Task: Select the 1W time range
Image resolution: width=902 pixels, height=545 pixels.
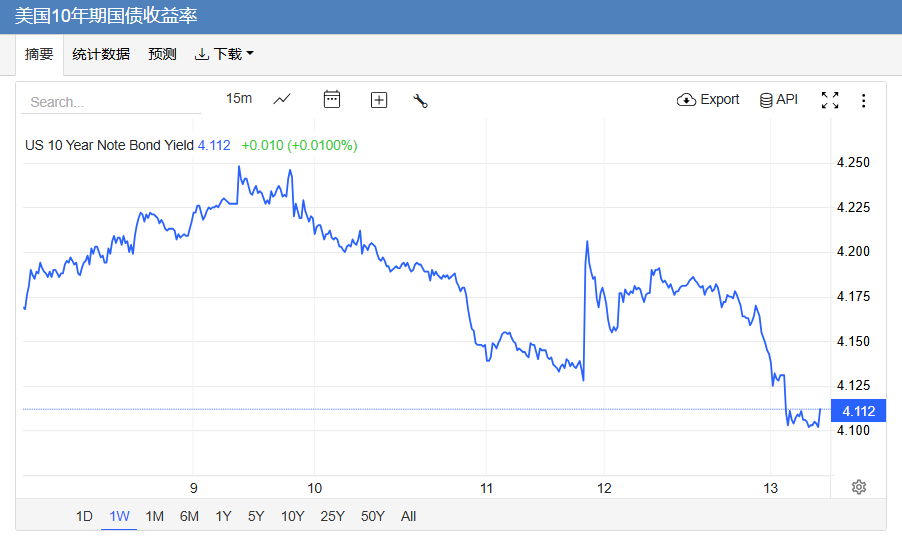Action: point(120,516)
